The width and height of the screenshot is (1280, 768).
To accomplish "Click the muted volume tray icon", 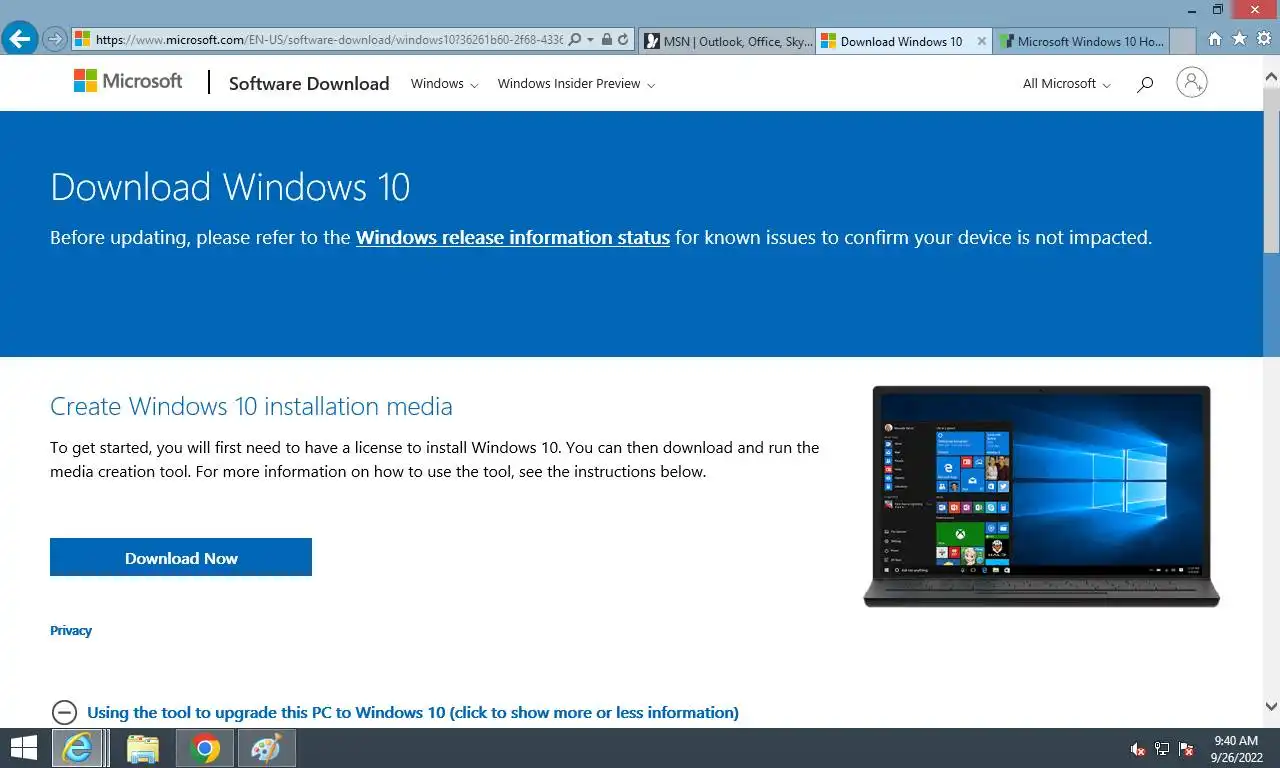I will pyautogui.click(x=1138, y=749).
